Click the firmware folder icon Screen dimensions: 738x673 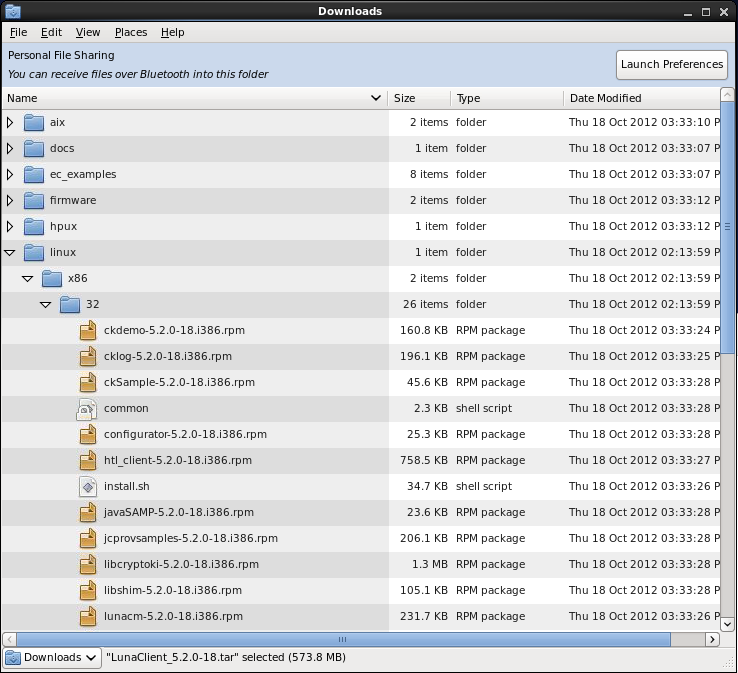(35, 200)
